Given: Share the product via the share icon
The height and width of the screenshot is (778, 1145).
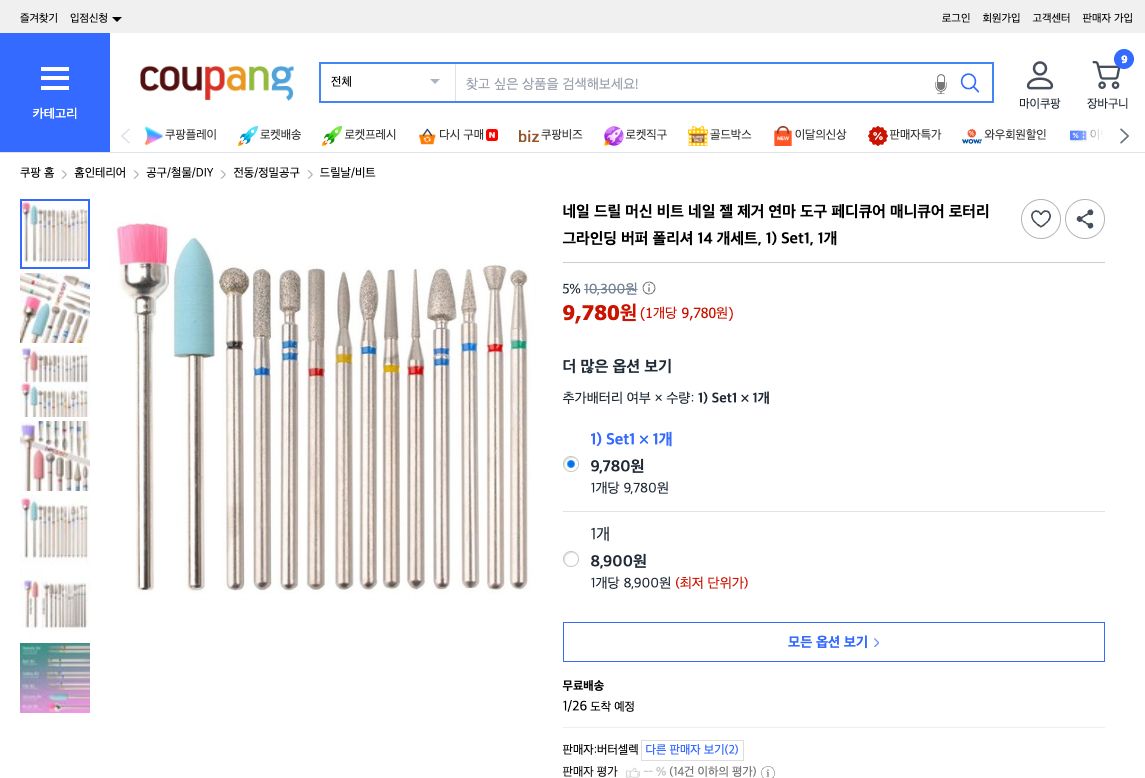Looking at the screenshot, I should click(x=1085, y=218).
